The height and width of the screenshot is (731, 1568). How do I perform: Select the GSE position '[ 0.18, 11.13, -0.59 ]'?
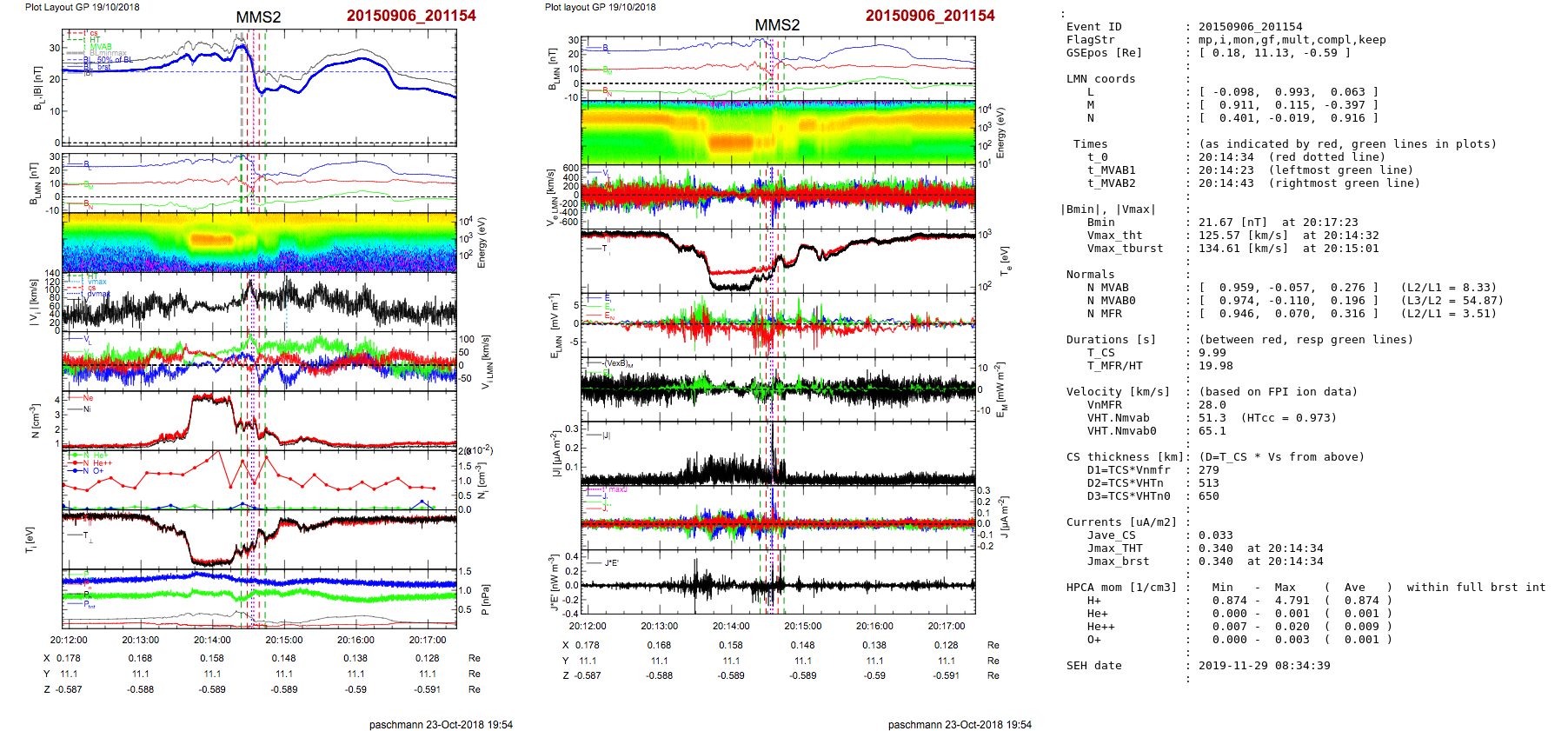(1274, 53)
